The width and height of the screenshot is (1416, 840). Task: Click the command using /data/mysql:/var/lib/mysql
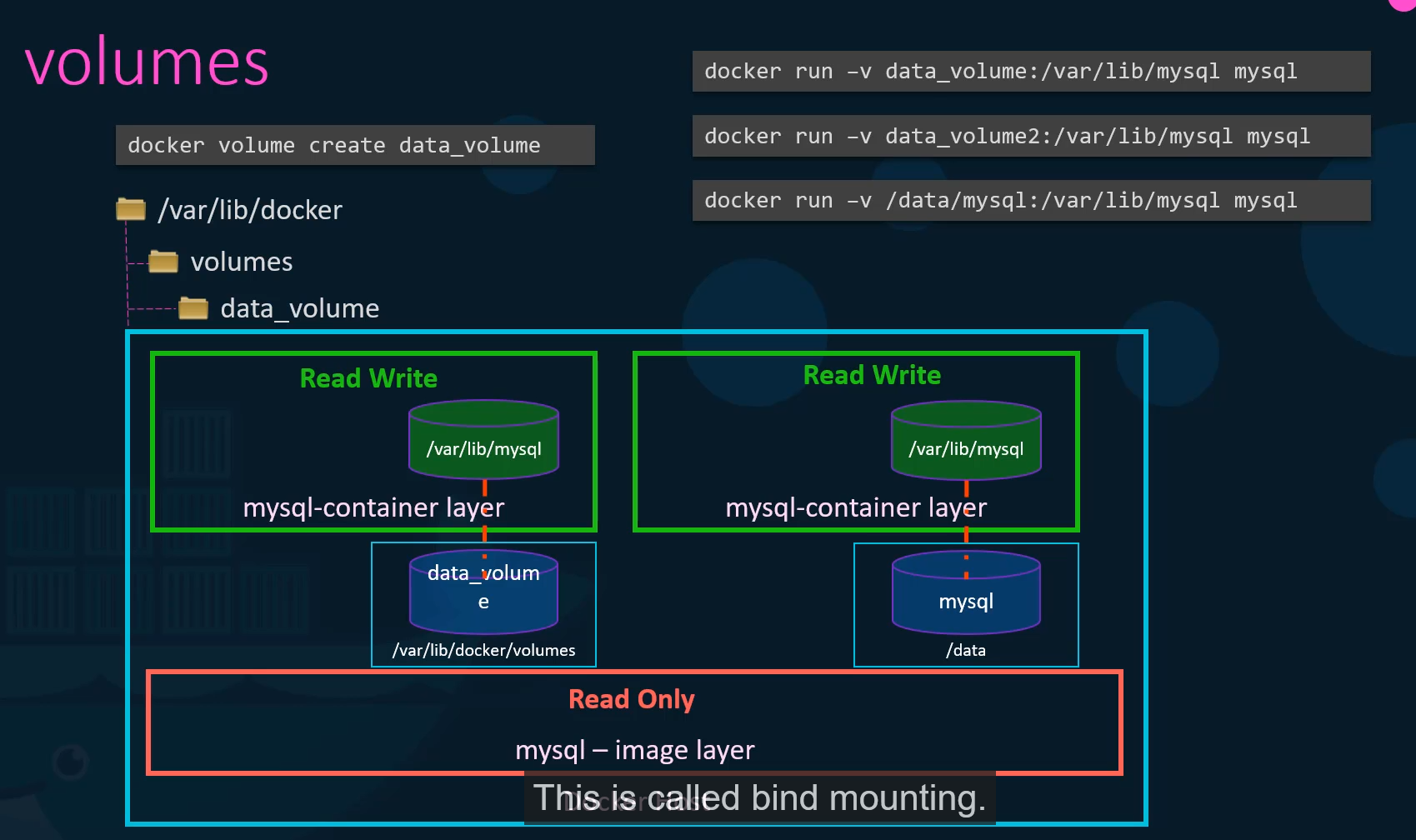(1031, 201)
